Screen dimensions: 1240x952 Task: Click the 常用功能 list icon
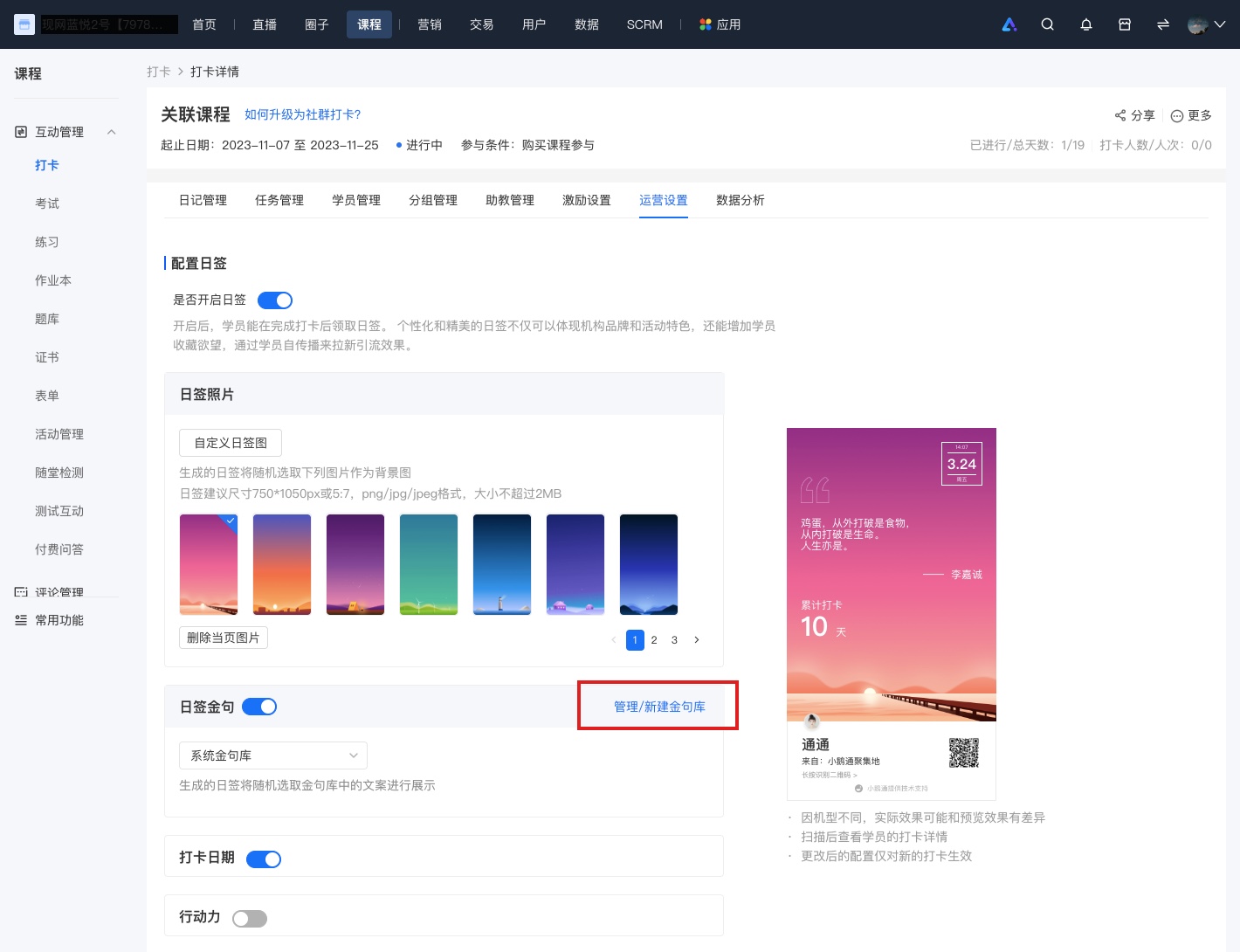(21, 620)
